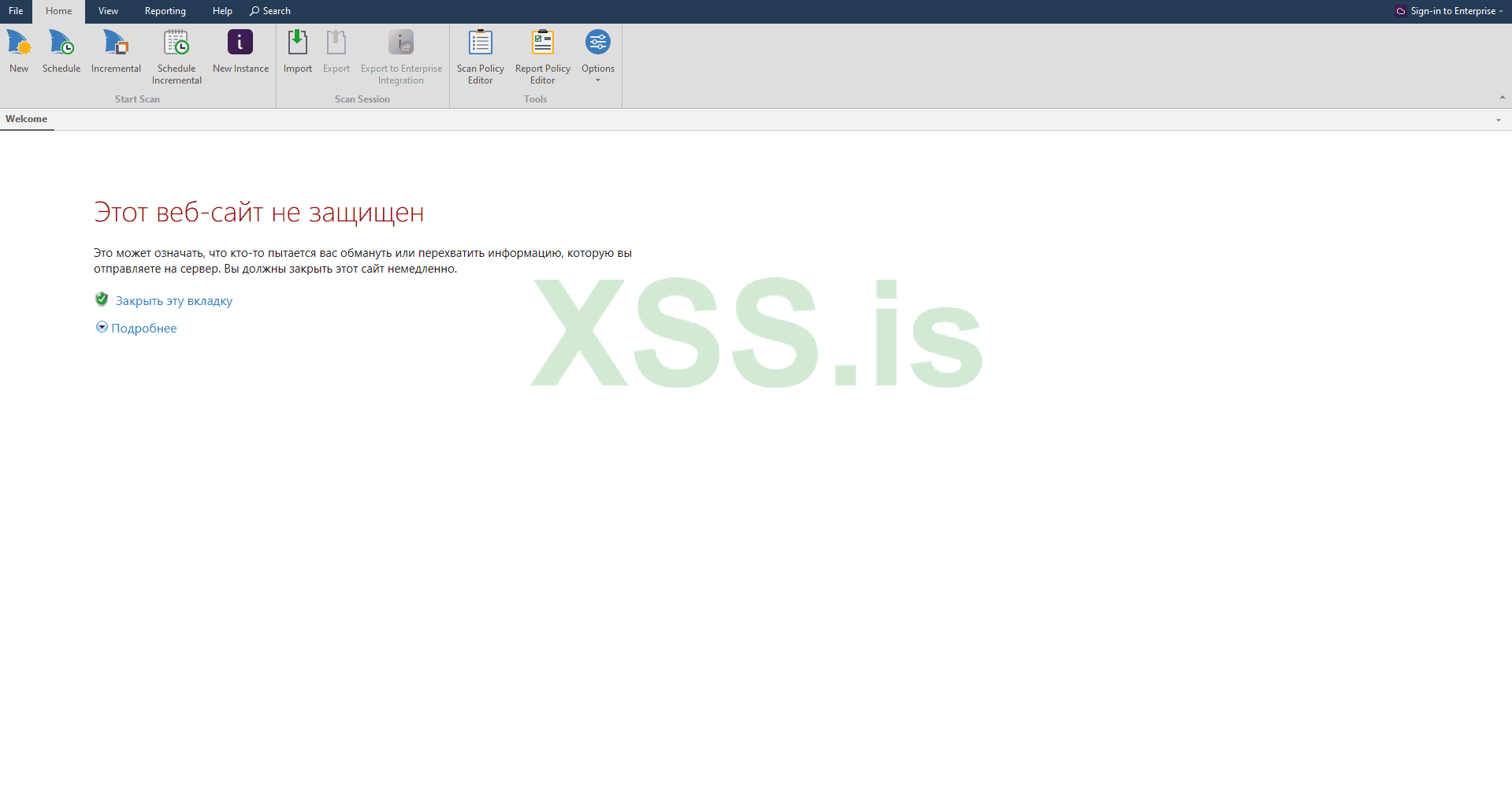Switch to the View tab

tap(108, 11)
